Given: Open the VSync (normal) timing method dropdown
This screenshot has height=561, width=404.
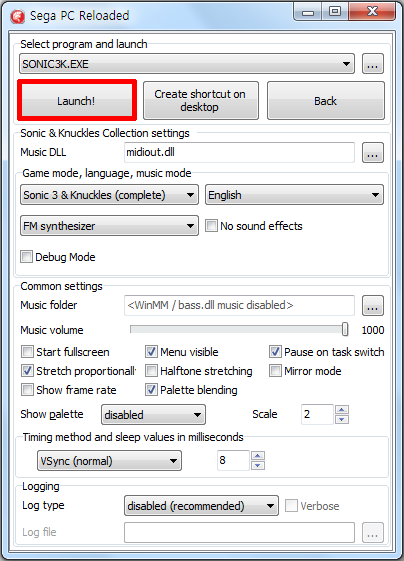Looking at the screenshot, I should pos(109,461).
